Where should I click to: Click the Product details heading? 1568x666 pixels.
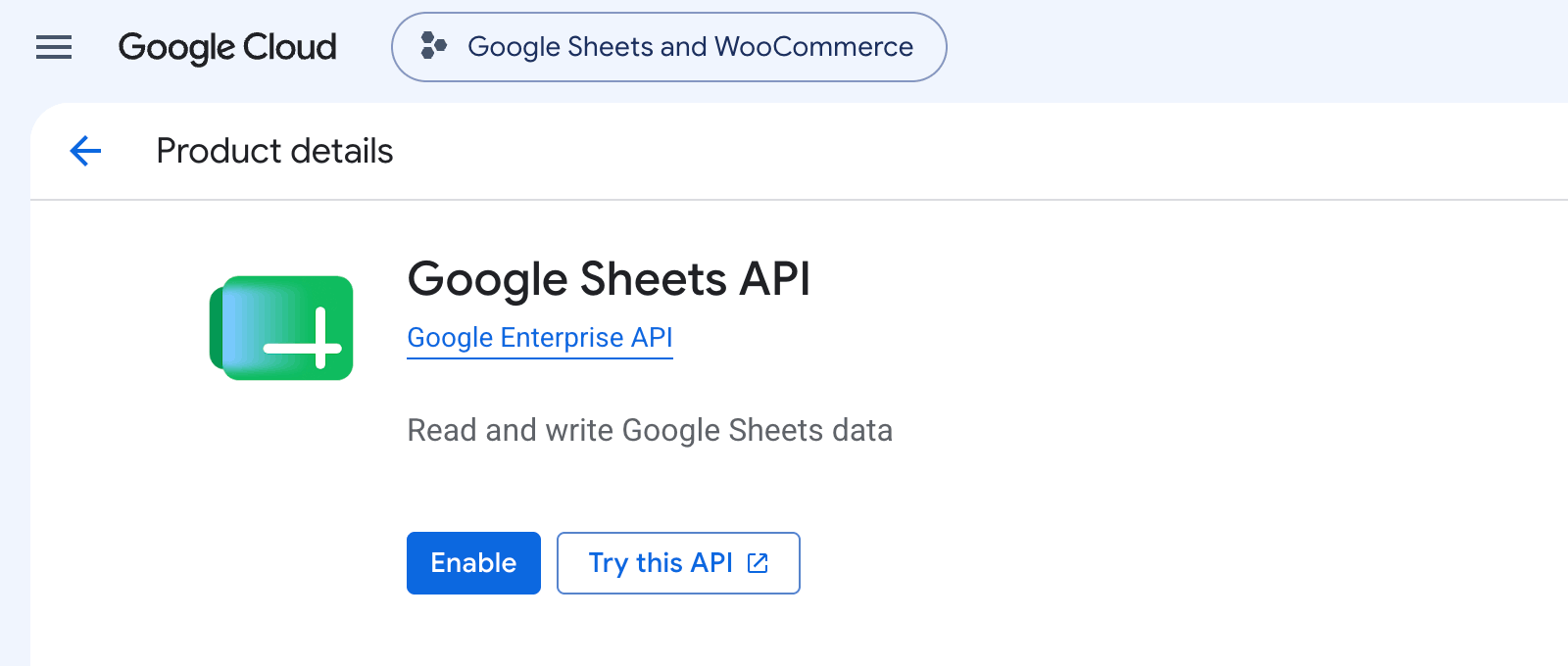(x=274, y=151)
